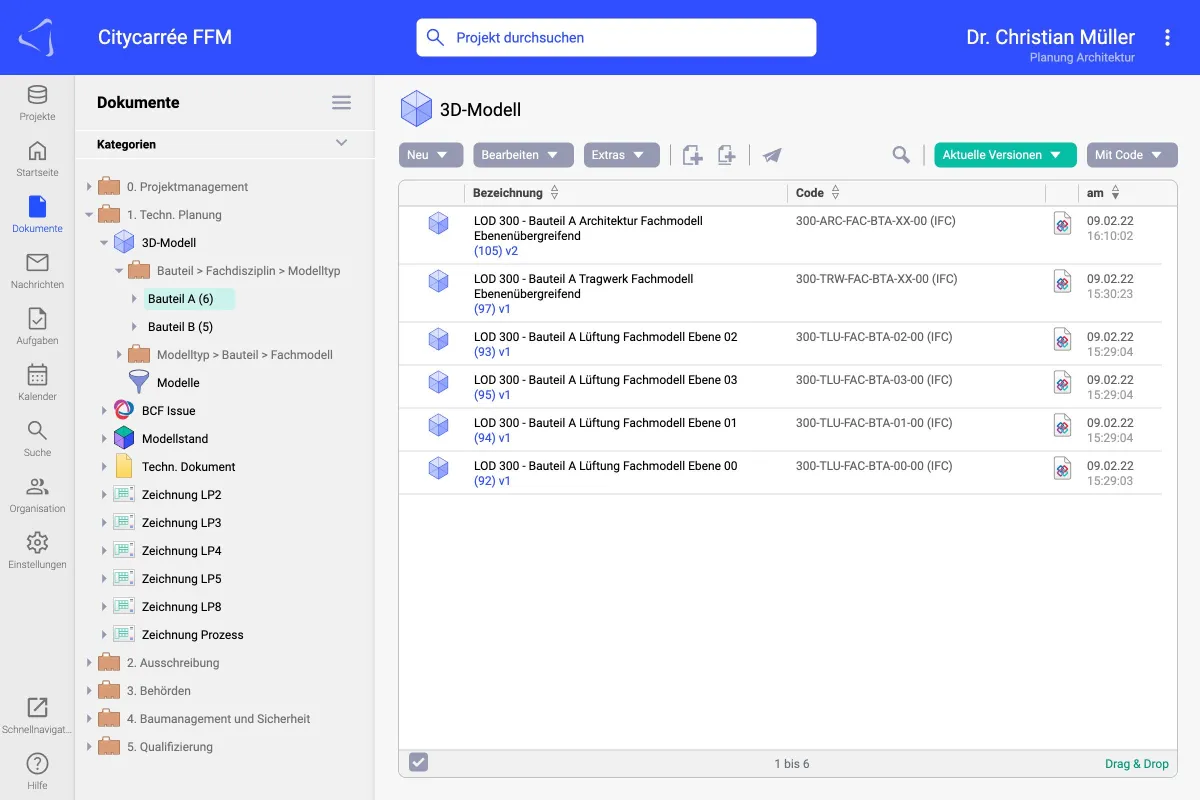
Task: Open the Extras menu
Action: (620, 155)
